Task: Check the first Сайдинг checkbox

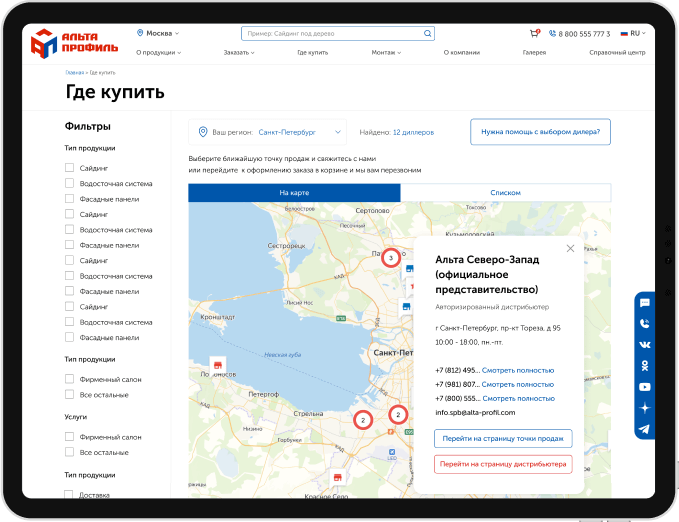Action: (69, 168)
